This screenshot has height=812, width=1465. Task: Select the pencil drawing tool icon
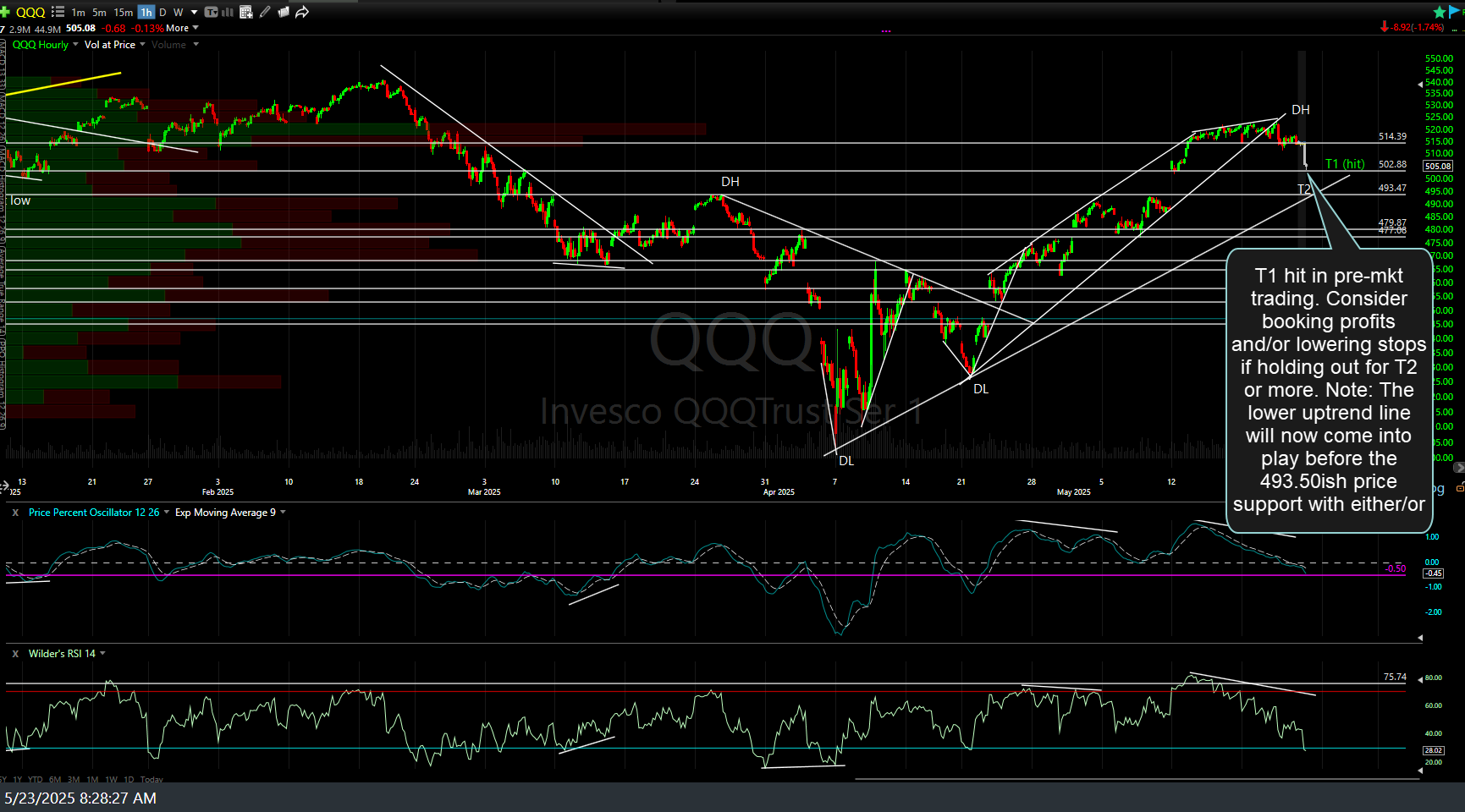point(264,11)
